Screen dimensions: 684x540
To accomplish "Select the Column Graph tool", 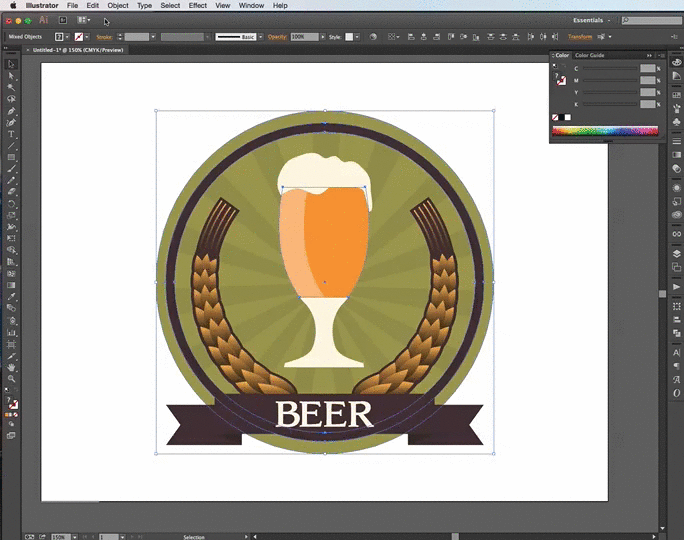I will [x=11, y=332].
